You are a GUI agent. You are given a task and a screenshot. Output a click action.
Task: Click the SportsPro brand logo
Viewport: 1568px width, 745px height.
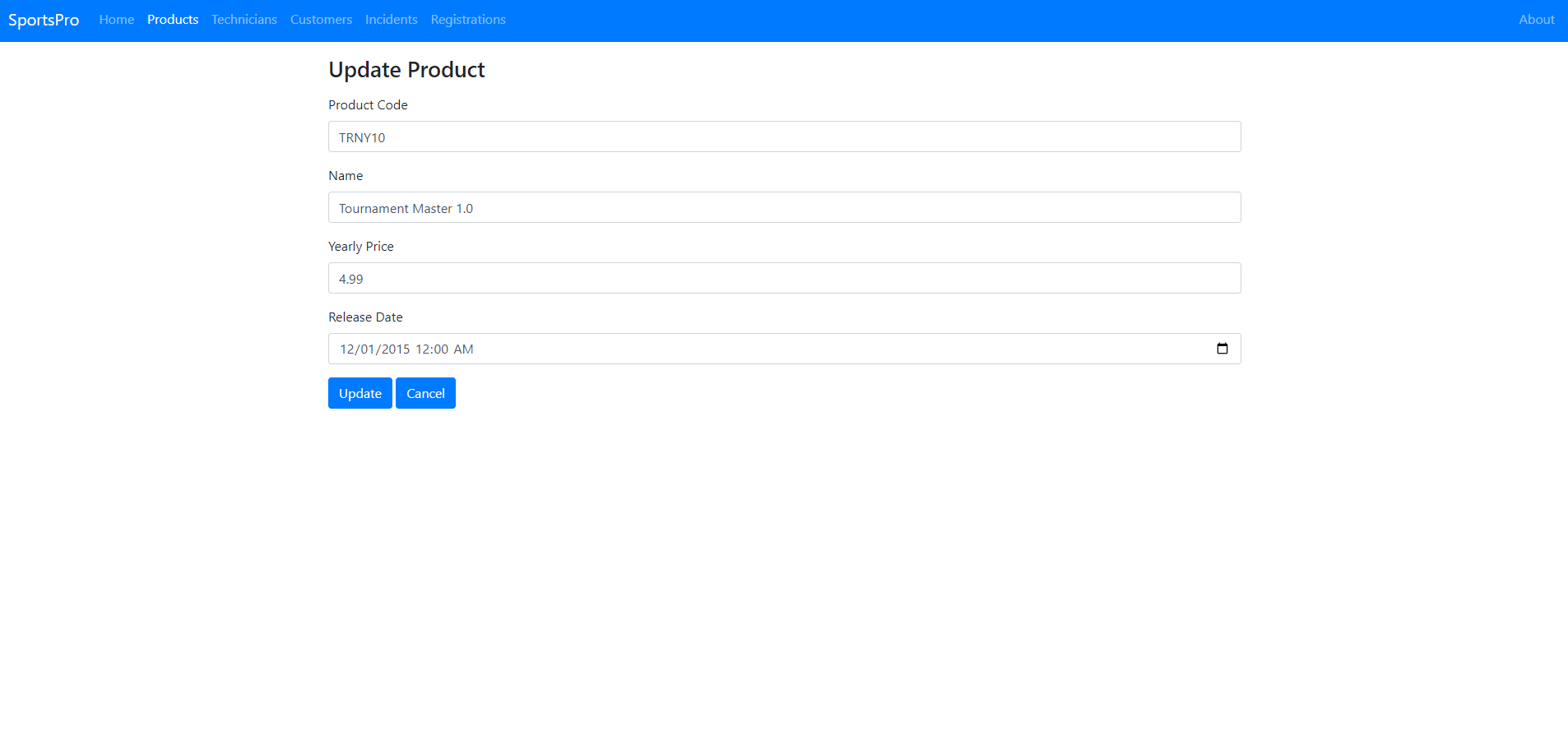click(44, 20)
